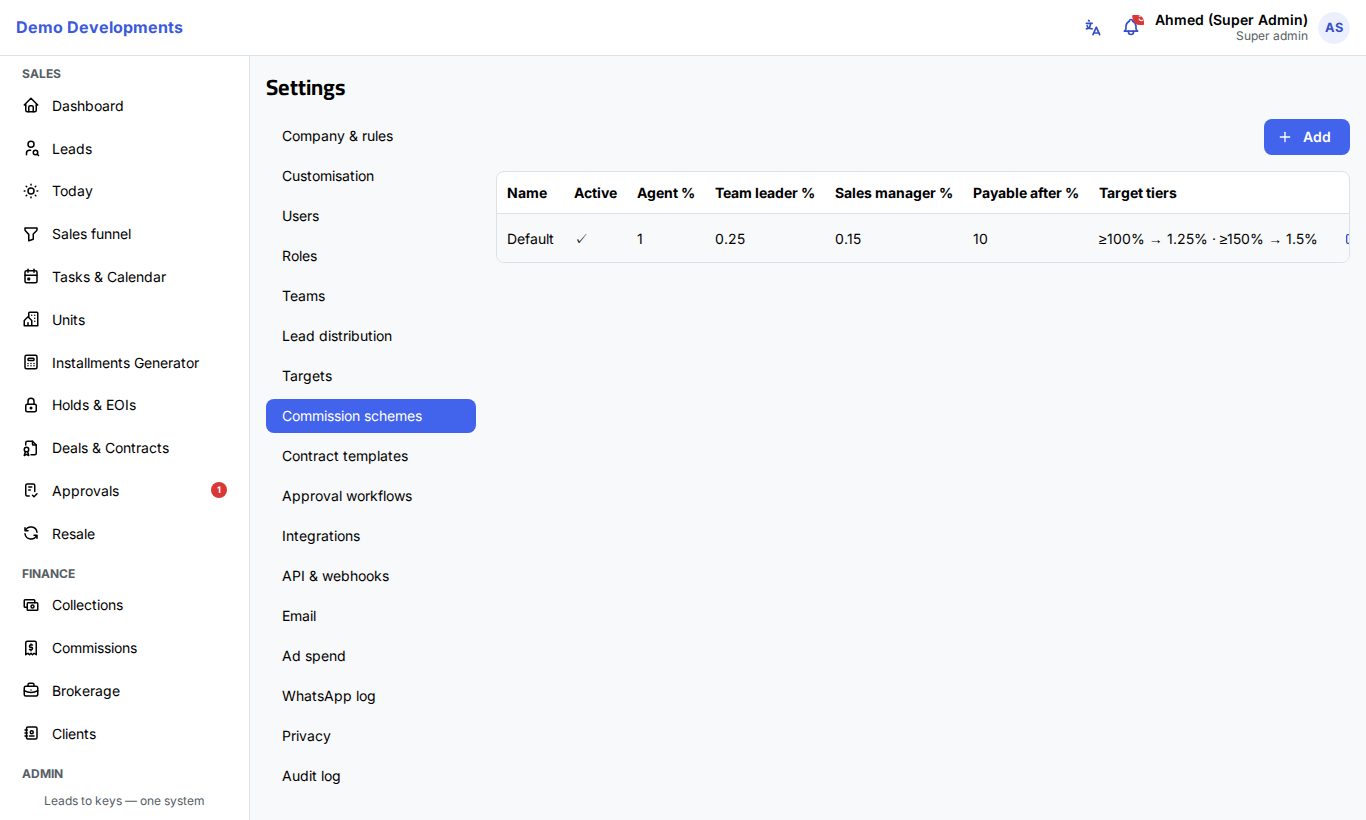Click the Add scheme button

pyautogui.click(x=1306, y=137)
